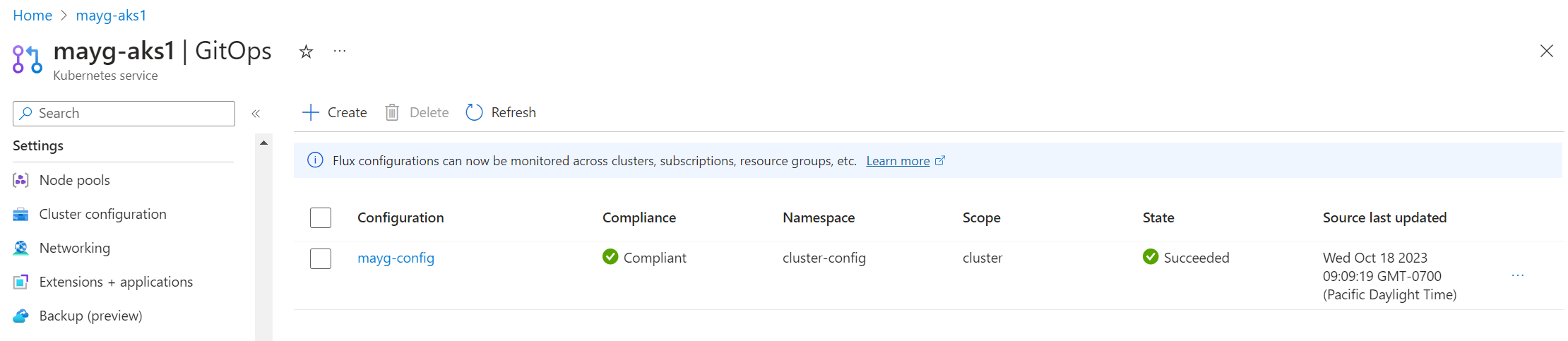Click the Succeeded state text

[x=1196, y=258]
